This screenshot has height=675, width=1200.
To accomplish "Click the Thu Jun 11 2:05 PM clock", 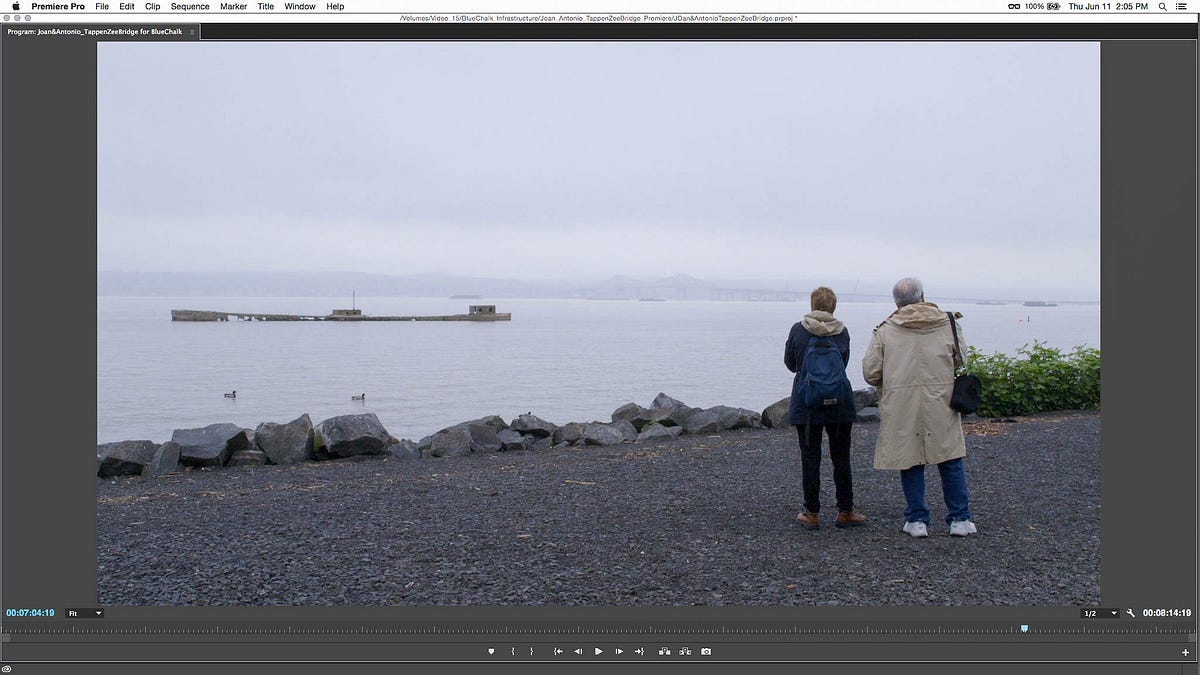I will pyautogui.click(x=1108, y=6).
